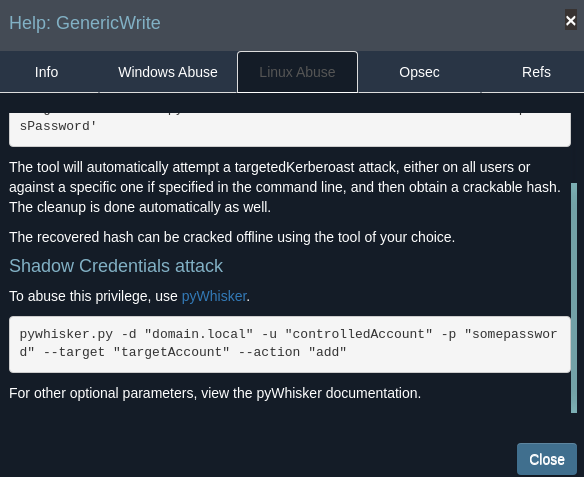Click the 'recovered hash can be cracked' sentence

click(232, 237)
